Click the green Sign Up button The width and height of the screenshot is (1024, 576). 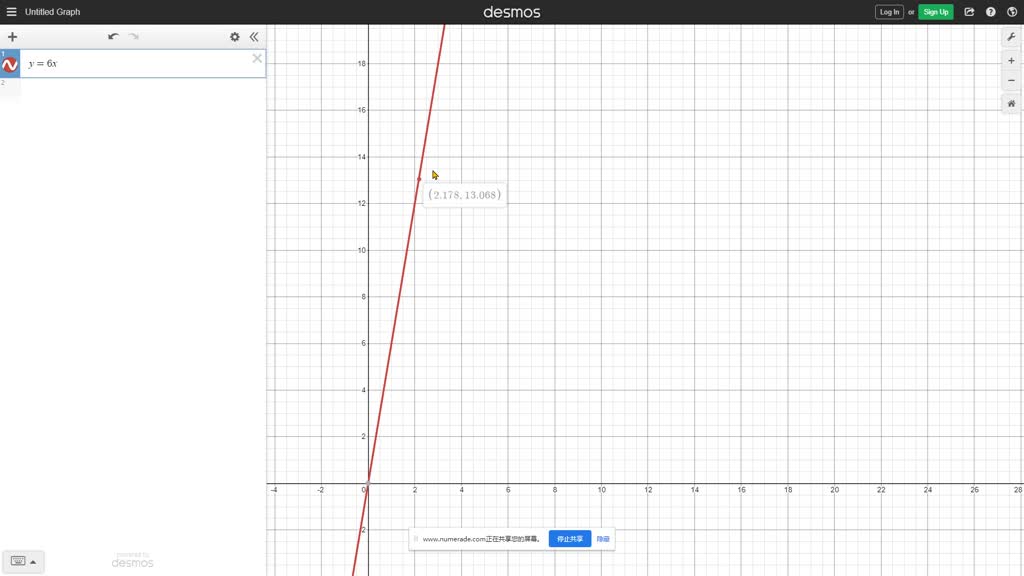[x=935, y=11]
